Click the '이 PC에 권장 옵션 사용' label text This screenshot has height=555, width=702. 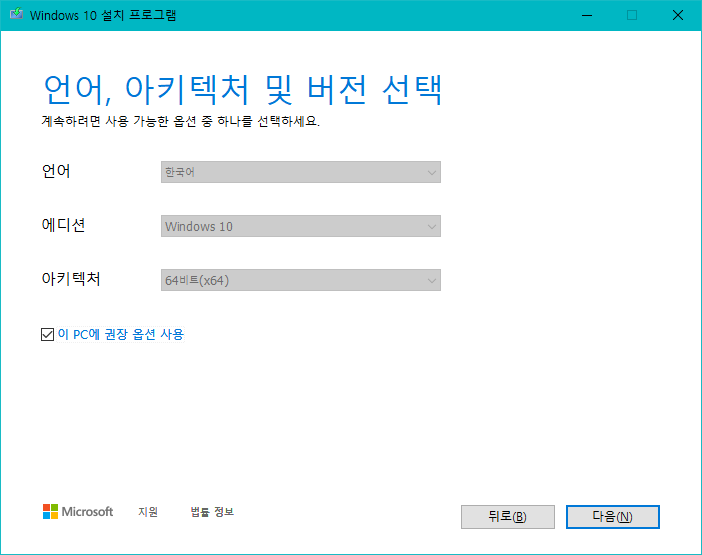tap(121, 334)
